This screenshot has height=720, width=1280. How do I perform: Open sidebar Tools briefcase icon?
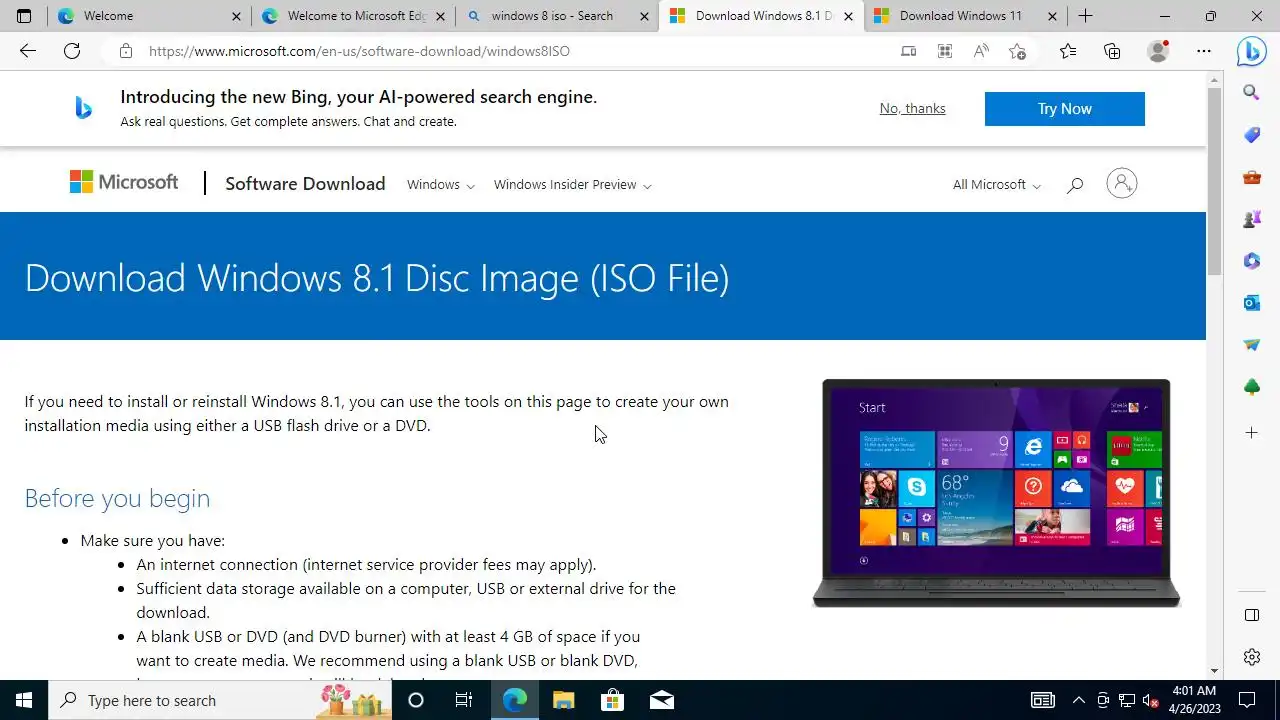coord(1252,177)
